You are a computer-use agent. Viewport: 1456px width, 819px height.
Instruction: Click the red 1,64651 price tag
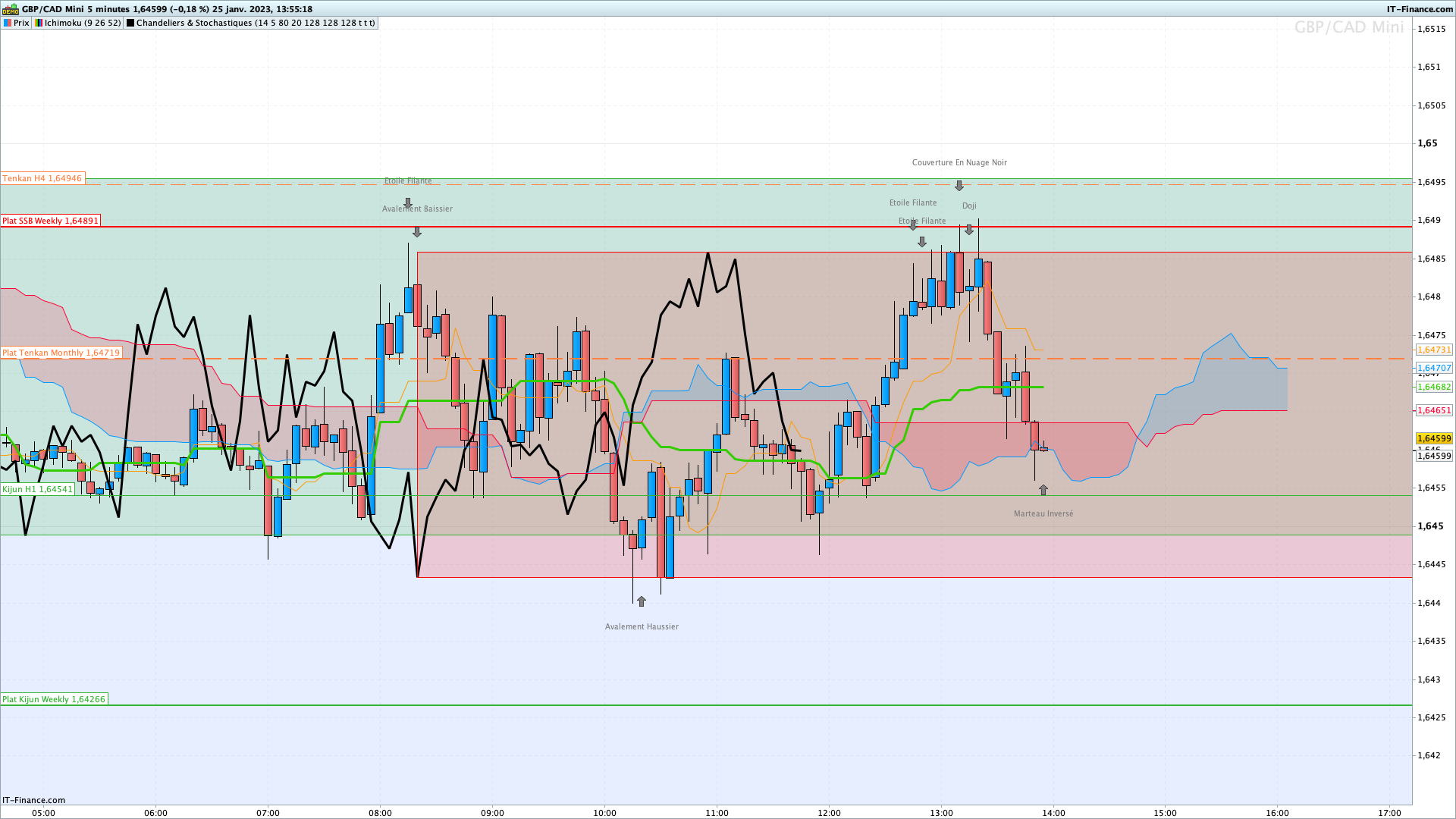tap(1434, 411)
